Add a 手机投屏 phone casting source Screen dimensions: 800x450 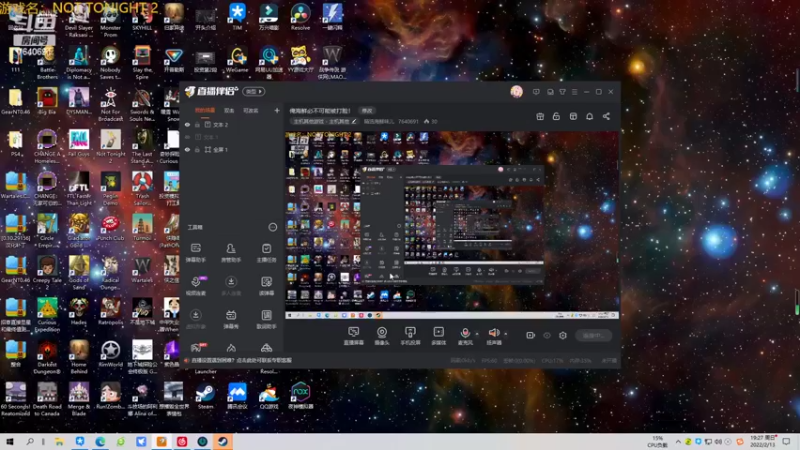410,336
